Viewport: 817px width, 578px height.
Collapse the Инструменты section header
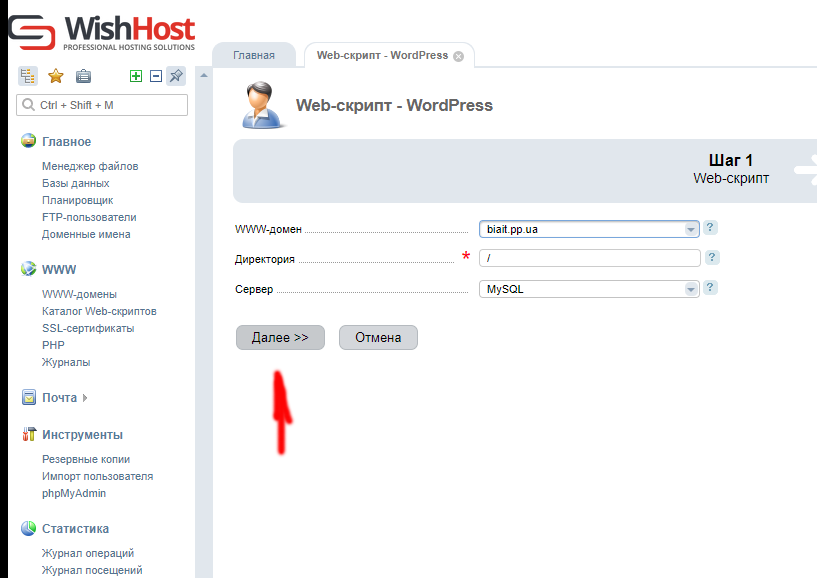82,435
